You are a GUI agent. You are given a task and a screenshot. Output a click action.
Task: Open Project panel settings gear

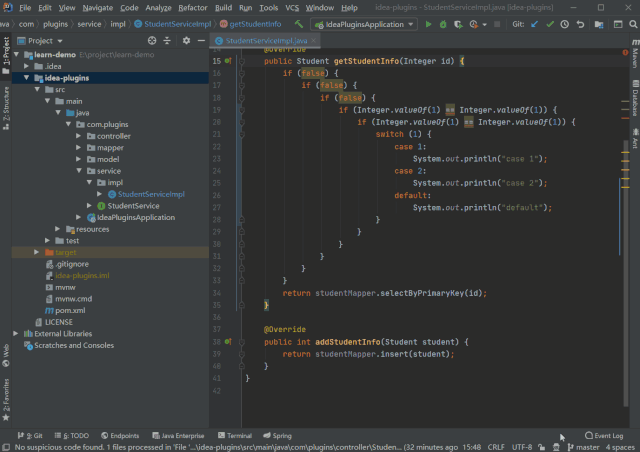(186, 41)
